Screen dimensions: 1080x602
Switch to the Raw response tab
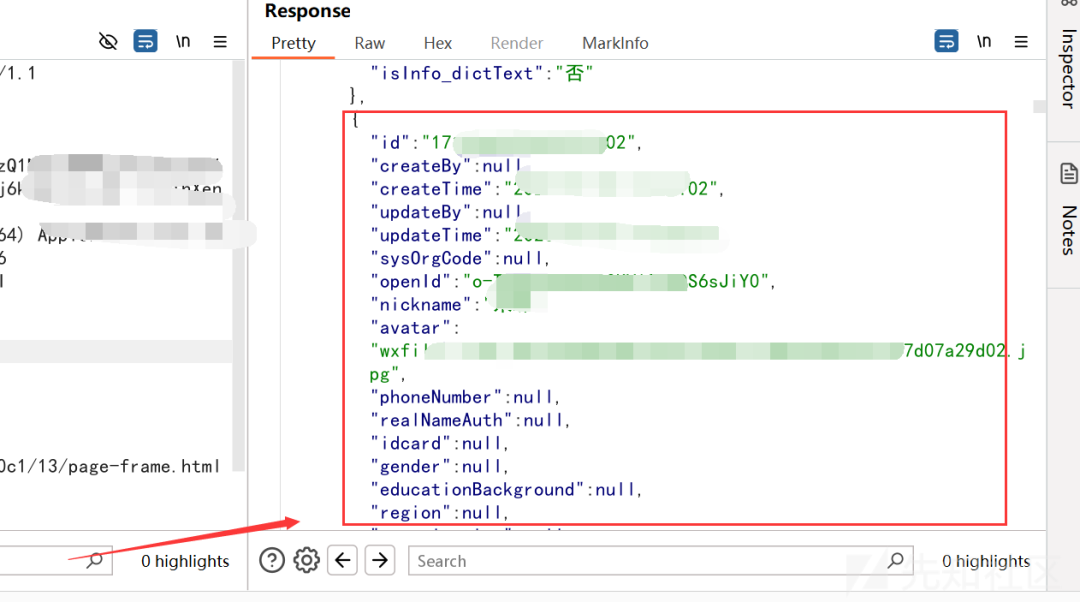tap(370, 43)
